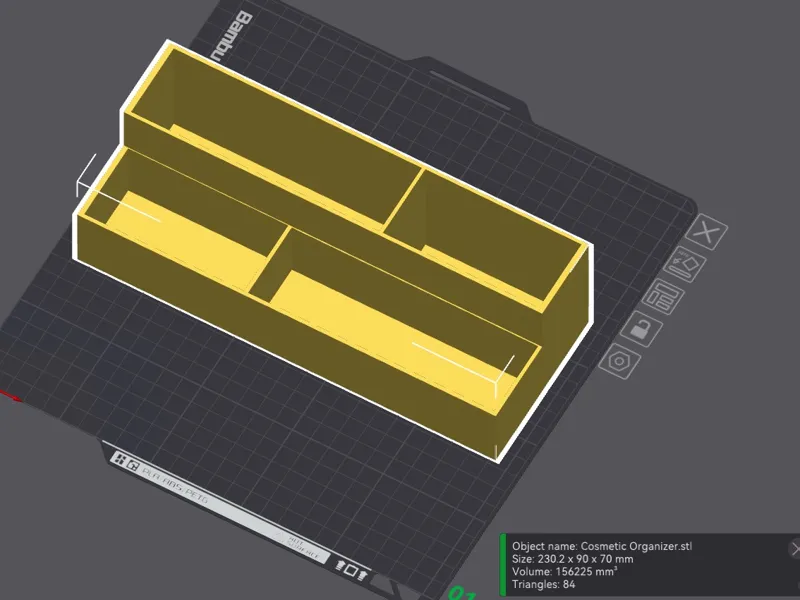Image resolution: width=800 pixels, height=600 pixels.
Task: Click 'Triangles: 84' text
Action: point(543,585)
